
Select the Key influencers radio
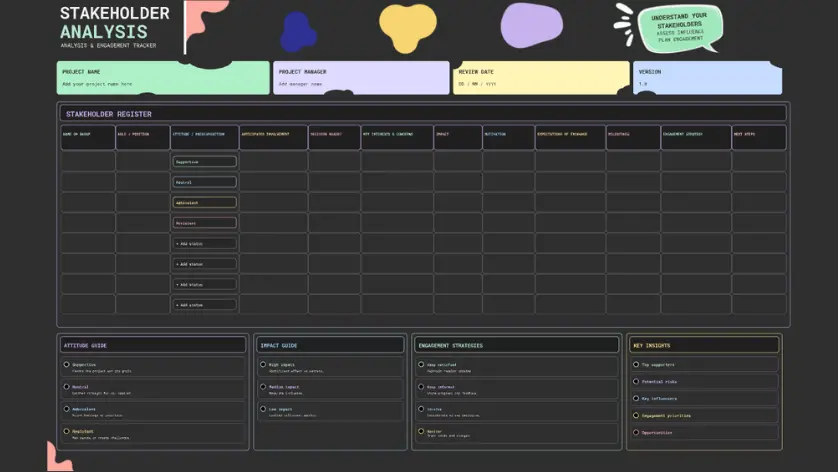(x=636, y=398)
